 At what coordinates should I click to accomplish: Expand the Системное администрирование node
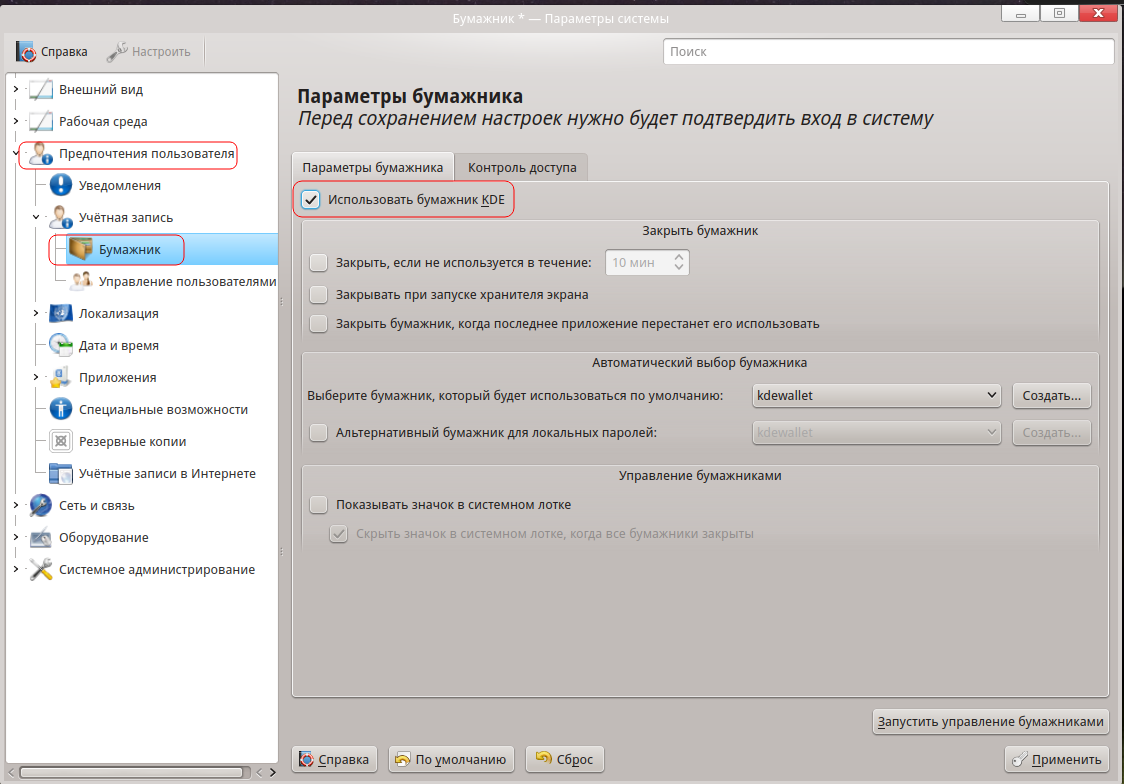click(x=16, y=569)
